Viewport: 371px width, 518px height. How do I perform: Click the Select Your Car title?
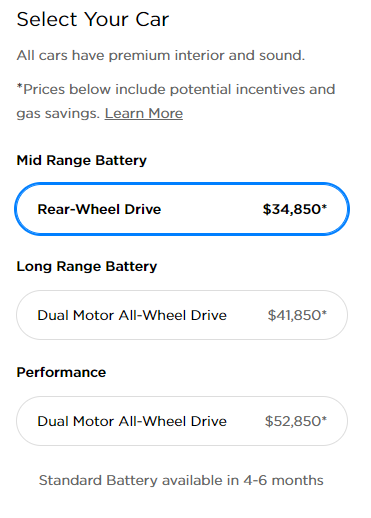pos(93,19)
